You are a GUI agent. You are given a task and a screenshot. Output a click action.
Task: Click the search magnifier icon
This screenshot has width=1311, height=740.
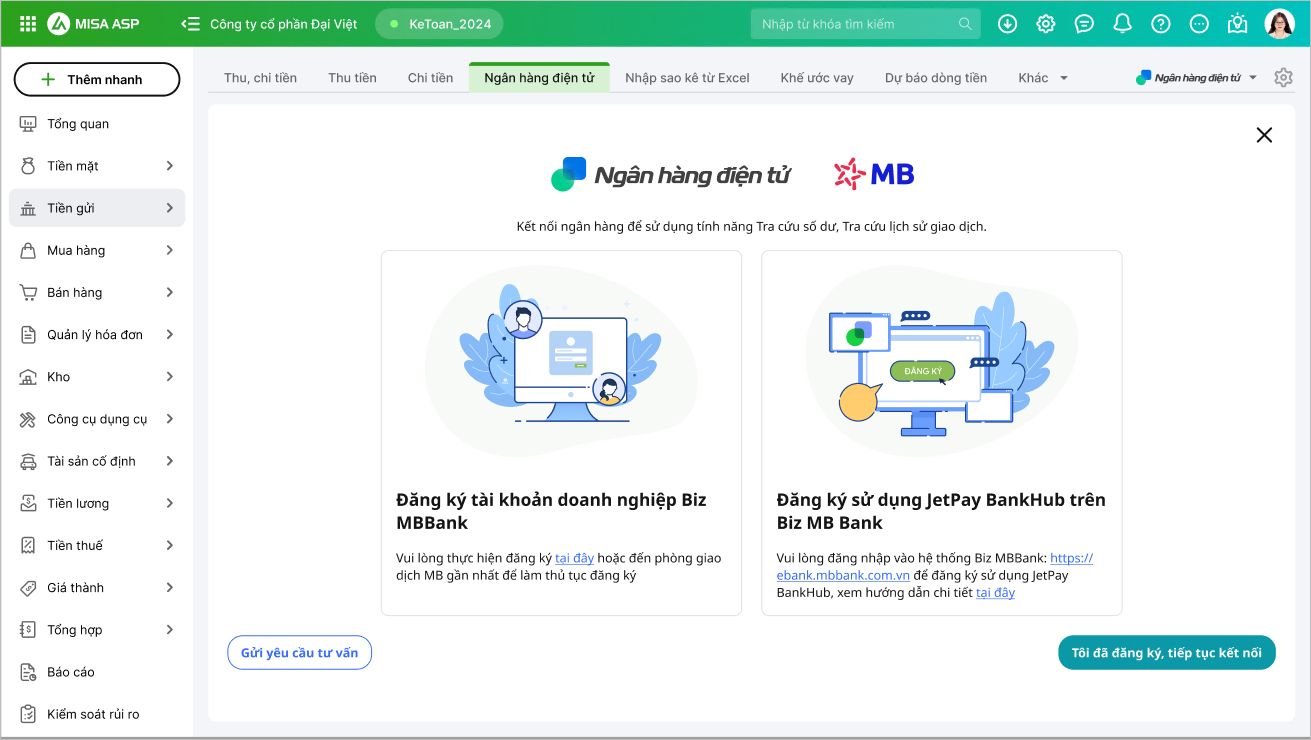tap(965, 24)
